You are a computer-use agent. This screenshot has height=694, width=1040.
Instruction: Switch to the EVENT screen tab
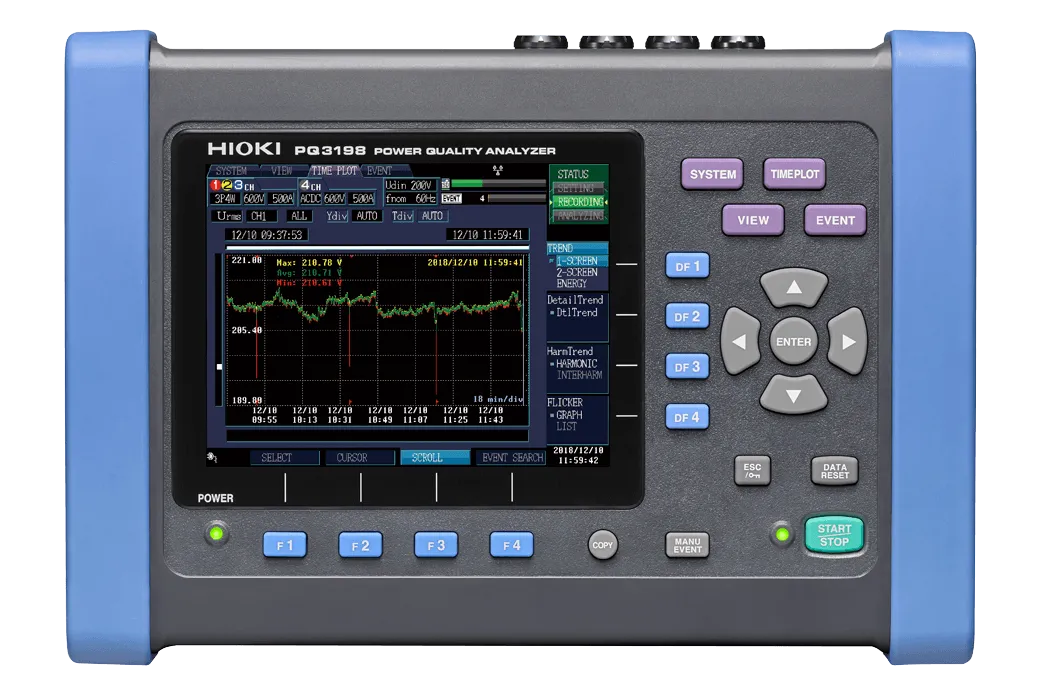pos(377,169)
